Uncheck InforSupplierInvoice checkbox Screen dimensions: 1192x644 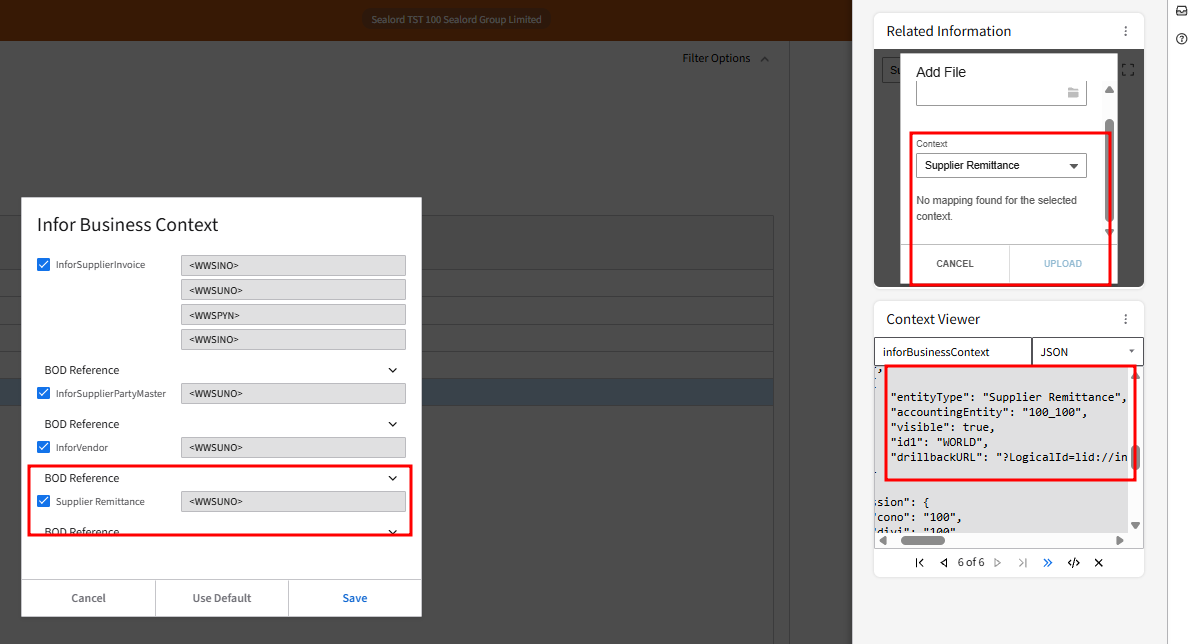point(43,265)
